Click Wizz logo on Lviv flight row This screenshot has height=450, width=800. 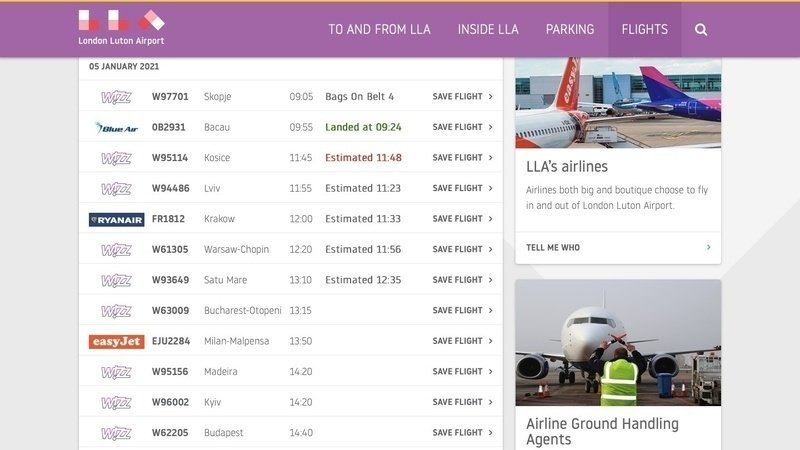pyautogui.click(x=116, y=189)
